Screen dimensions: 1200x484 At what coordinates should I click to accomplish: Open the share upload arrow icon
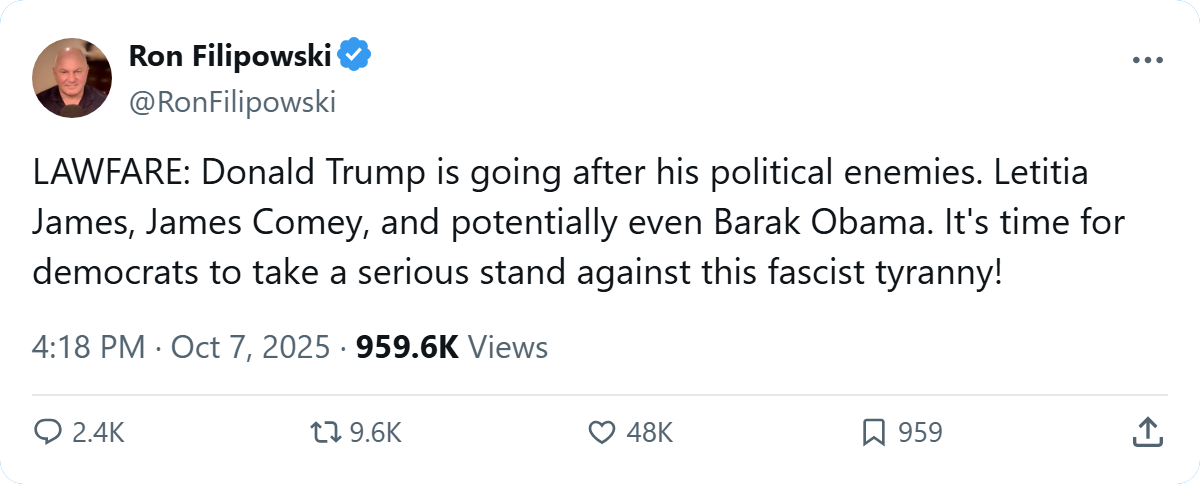click(x=1147, y=432)
